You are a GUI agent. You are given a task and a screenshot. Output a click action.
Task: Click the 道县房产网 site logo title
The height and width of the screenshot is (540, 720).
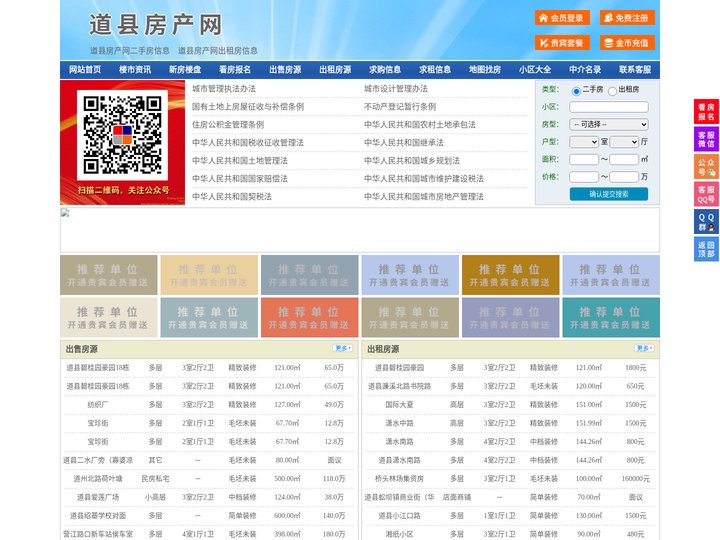coord(156,25)
